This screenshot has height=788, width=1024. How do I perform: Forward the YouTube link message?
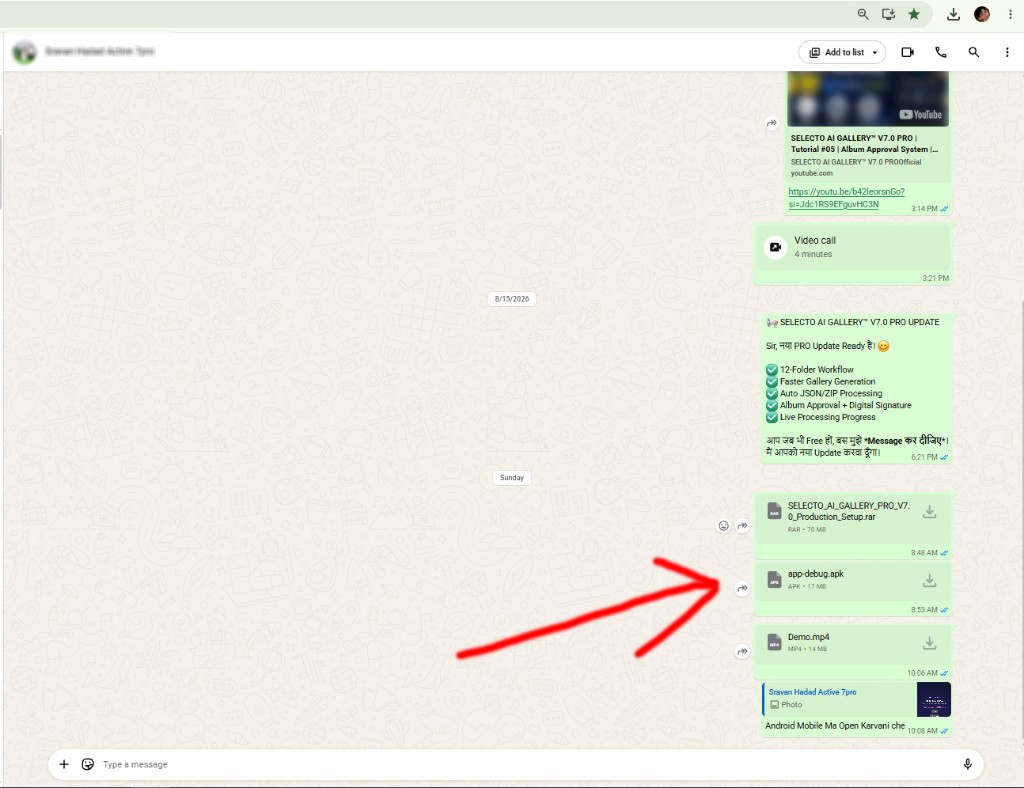pos(772,123)
